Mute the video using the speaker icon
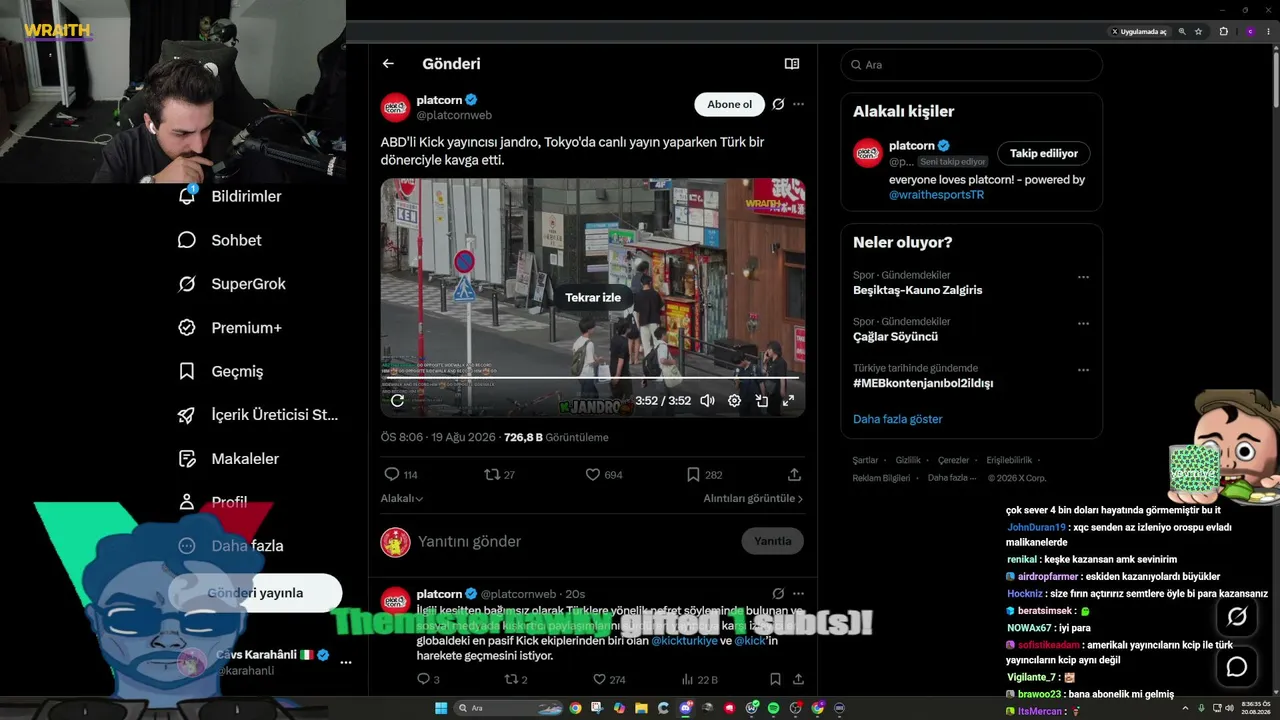 [707, 400]
